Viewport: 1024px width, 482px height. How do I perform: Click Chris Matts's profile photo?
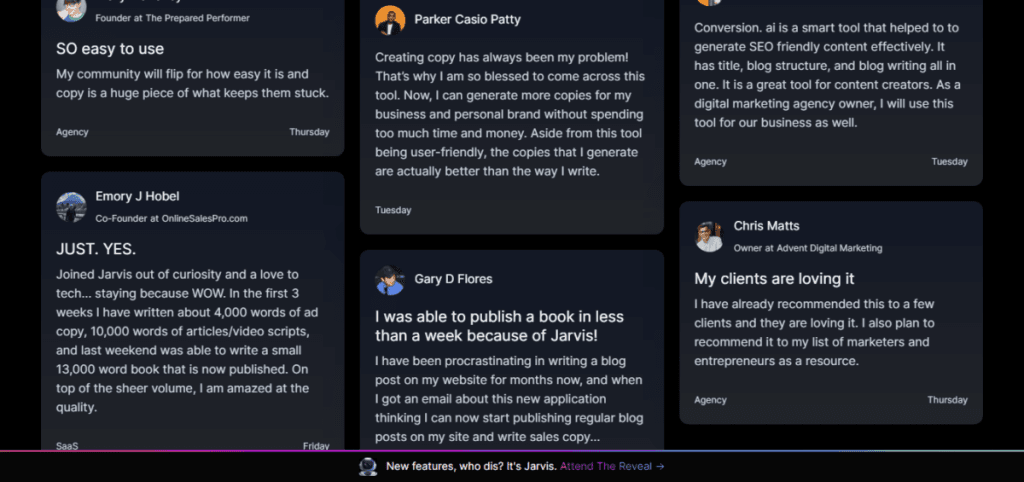[709, 237]
